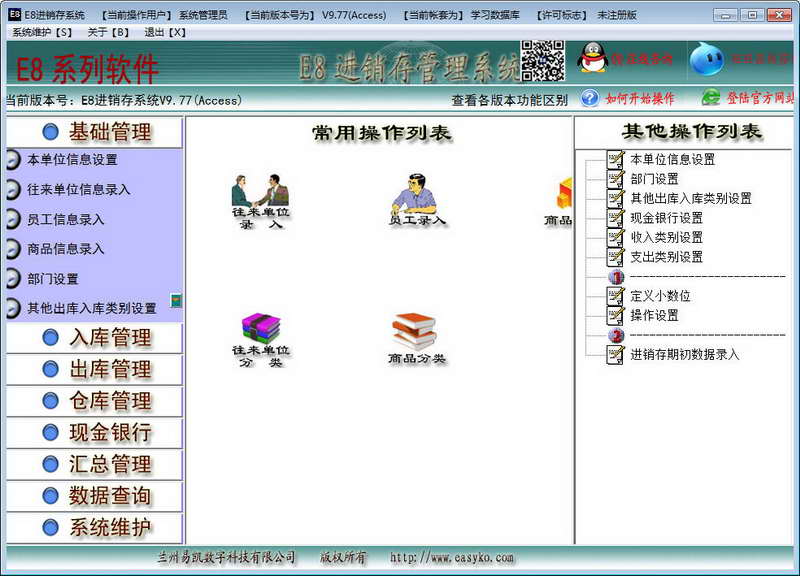Click the 退出 [X] menu
The width and height of the screenshot is (800, 576).
(x=165, y=32)
